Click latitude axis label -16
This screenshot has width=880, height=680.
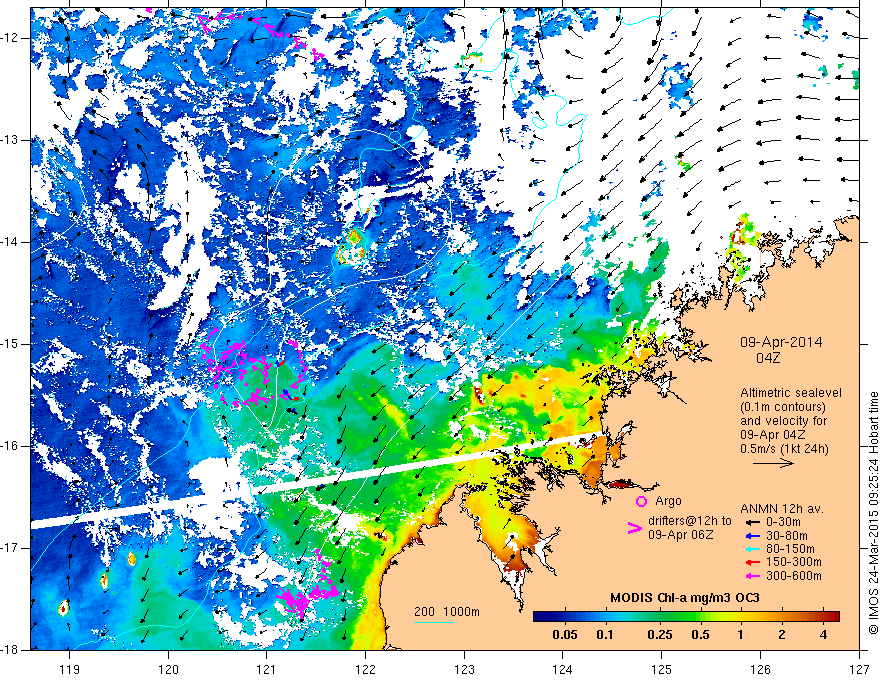coord(9,446)
